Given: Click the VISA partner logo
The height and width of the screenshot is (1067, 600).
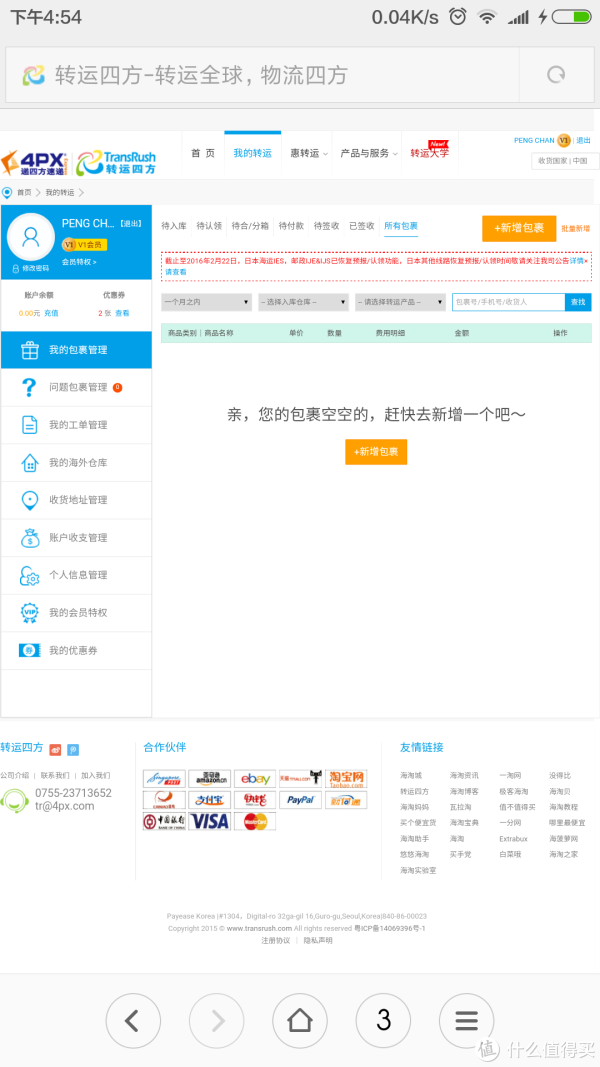Looking at the screenshot, I should pyautogui.click(x=210, y=821).
